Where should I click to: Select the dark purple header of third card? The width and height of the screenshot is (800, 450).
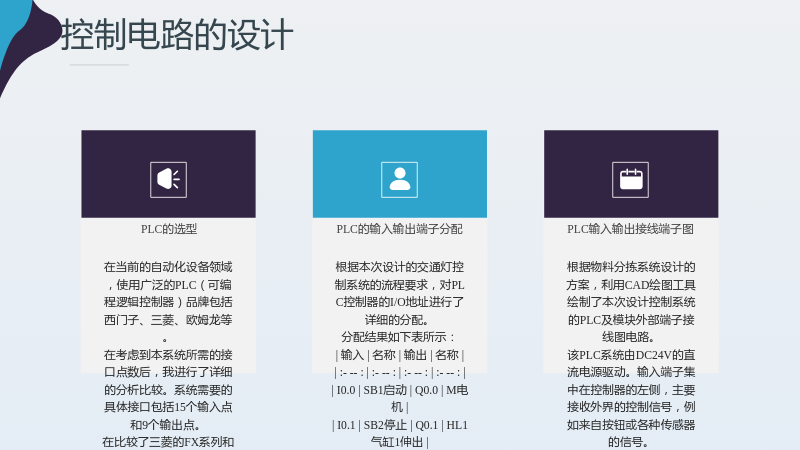[x=631, y=174]
